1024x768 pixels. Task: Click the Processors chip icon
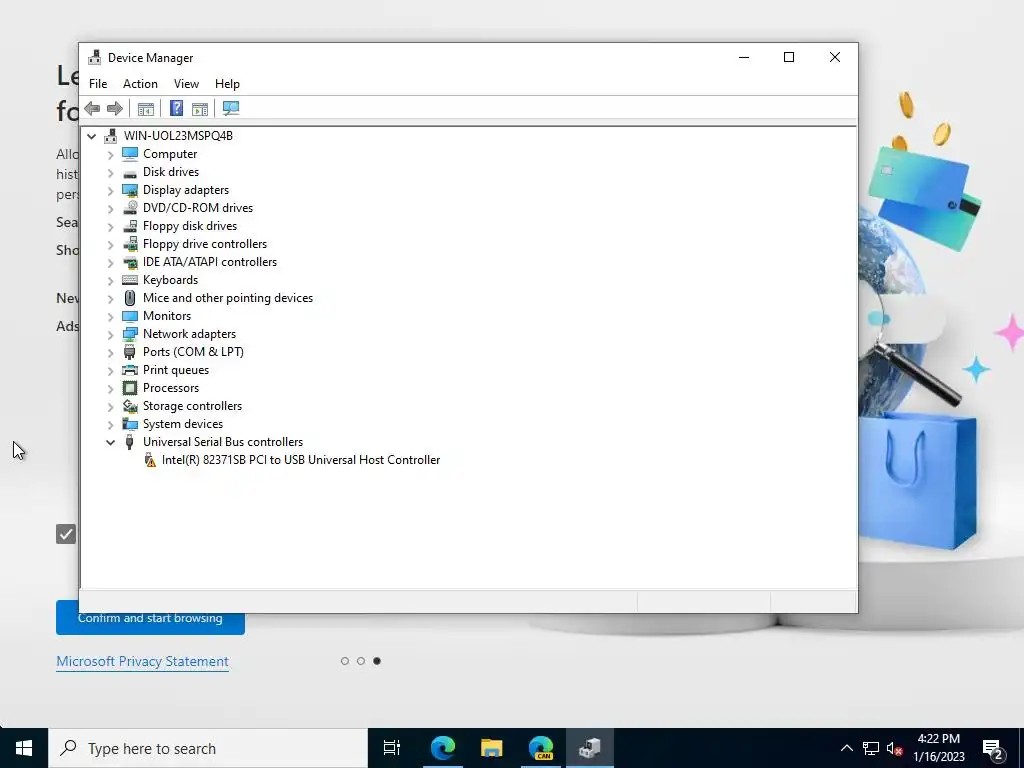tap(130, 388)
